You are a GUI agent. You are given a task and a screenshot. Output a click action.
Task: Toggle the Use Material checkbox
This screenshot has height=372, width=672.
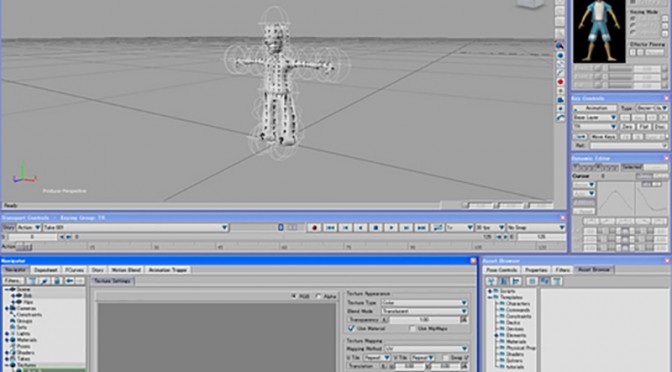pos(351,328)
